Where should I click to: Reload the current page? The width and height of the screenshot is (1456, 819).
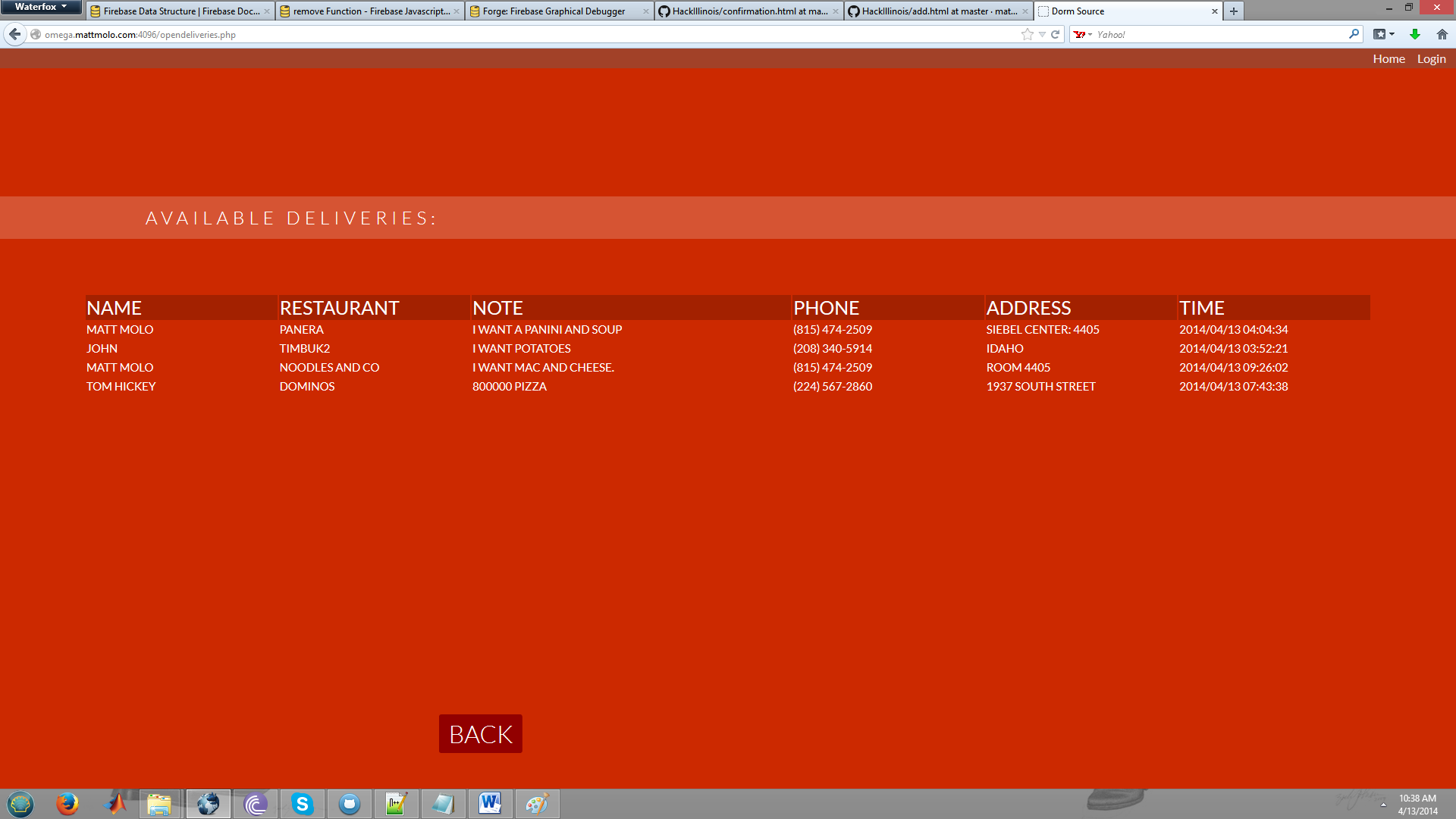[x=1055, y=34]
